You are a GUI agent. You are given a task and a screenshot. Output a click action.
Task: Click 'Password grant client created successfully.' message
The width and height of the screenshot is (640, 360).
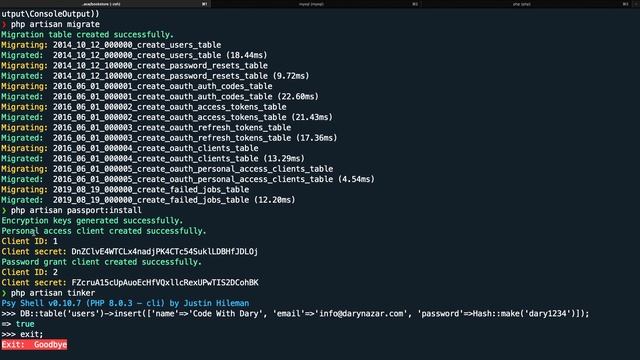(x=102, y=262)
